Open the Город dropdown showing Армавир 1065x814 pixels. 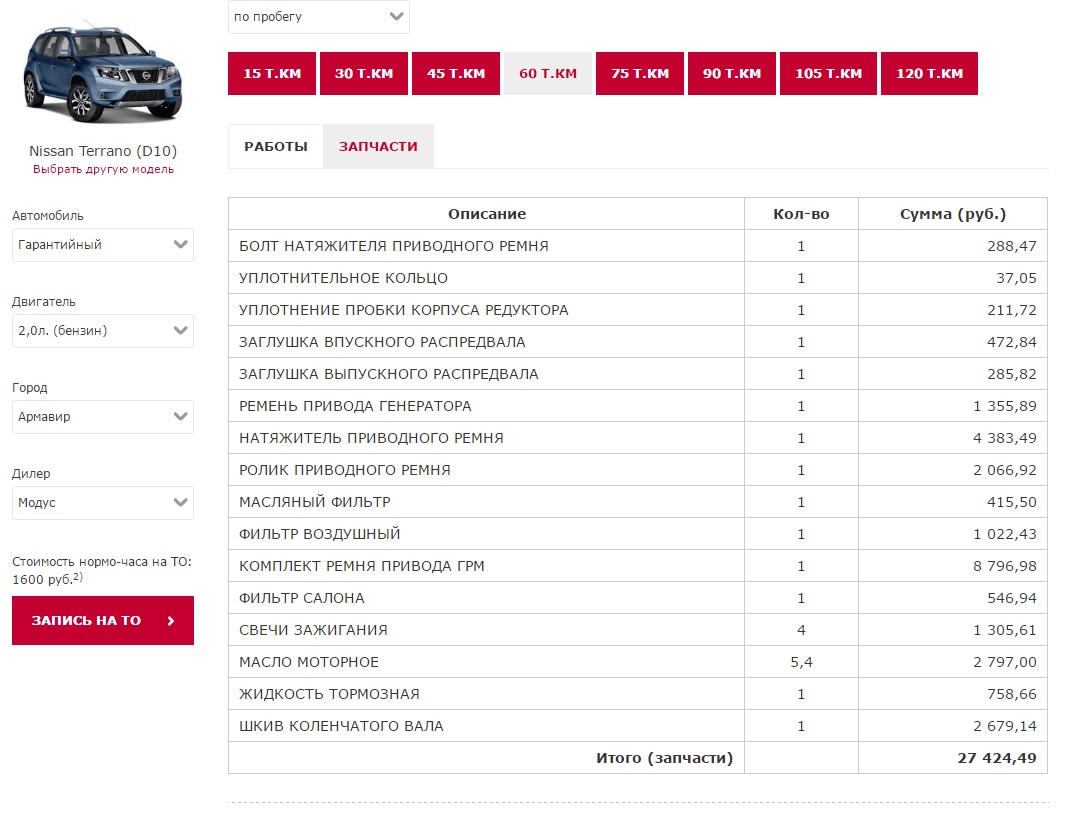pos(103,417)
